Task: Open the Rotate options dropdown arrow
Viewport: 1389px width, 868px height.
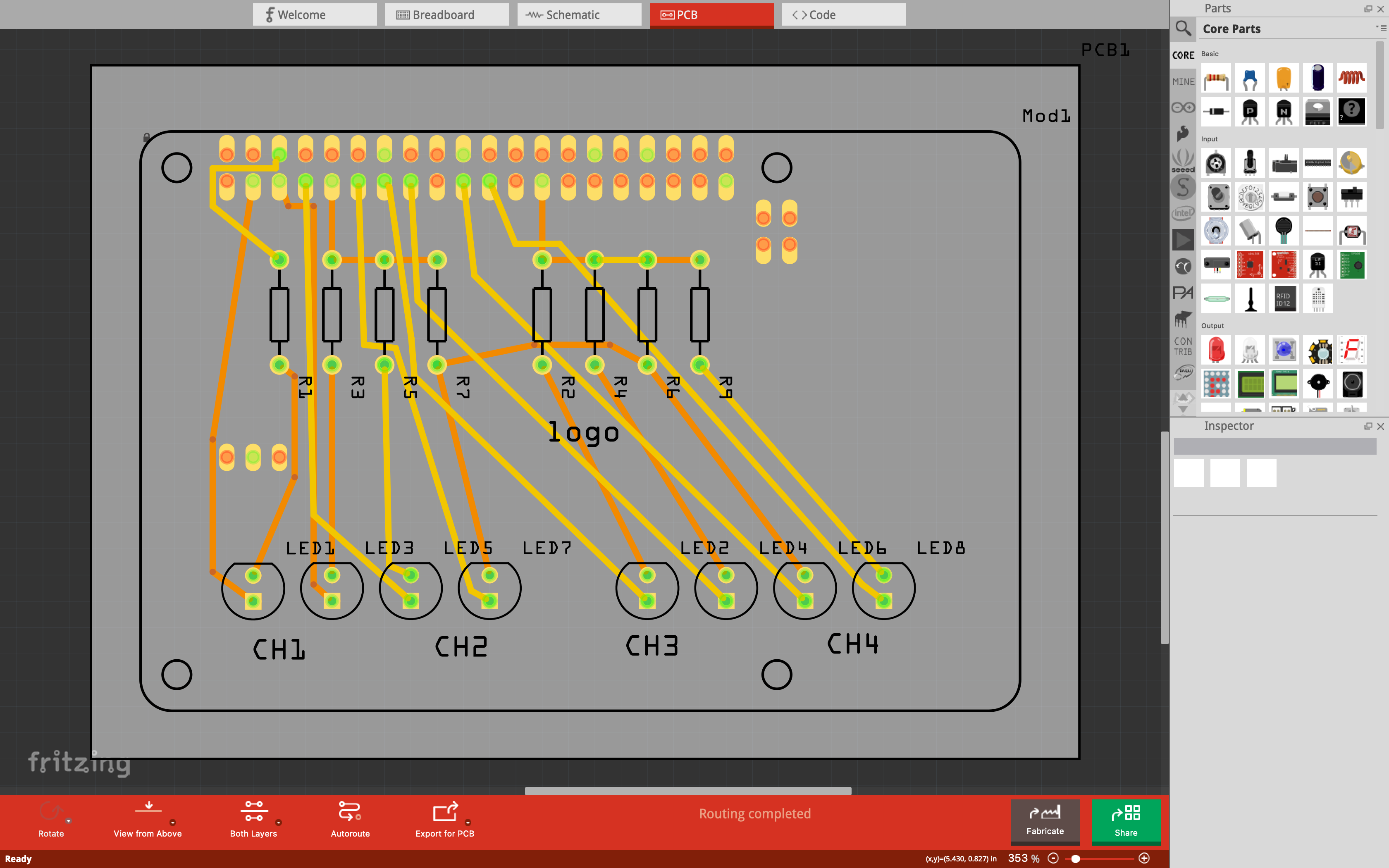Action: coord(68,821)
